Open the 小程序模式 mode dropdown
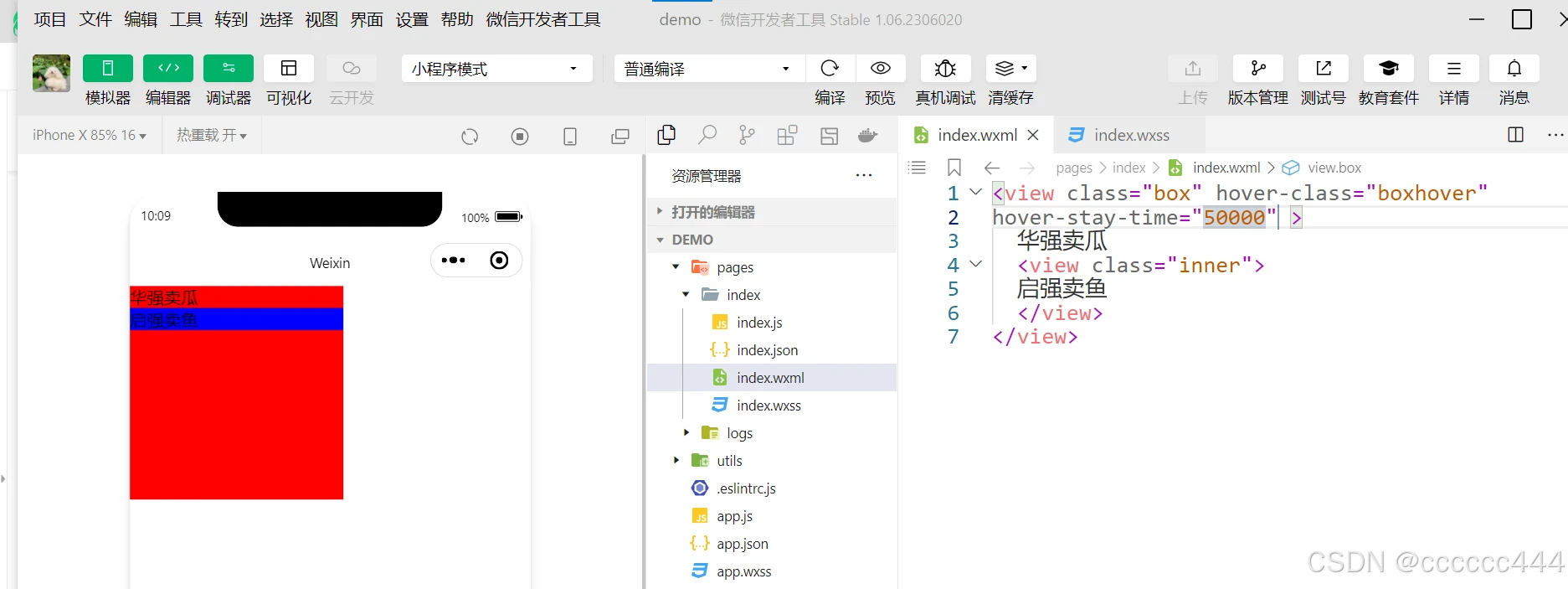1568x589 pixels. pos(496,69)
